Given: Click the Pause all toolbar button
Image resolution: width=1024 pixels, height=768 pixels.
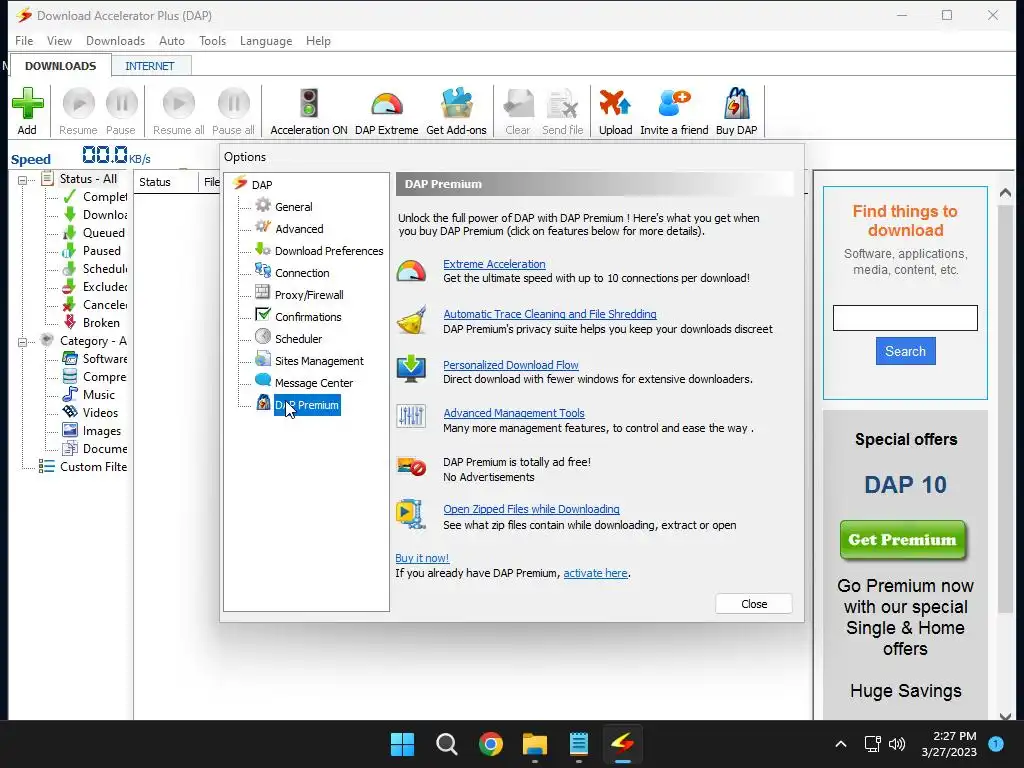Looking at the screenshot, I should [233, 111].
